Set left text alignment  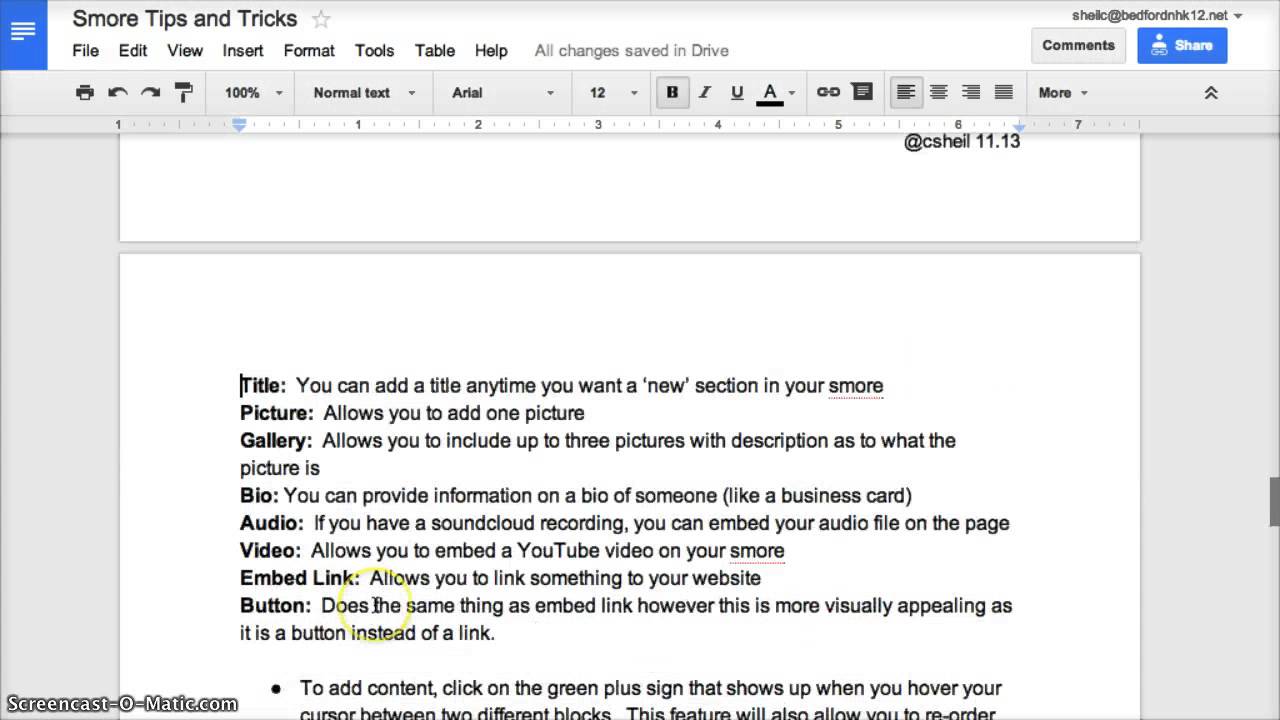point(906,92)
